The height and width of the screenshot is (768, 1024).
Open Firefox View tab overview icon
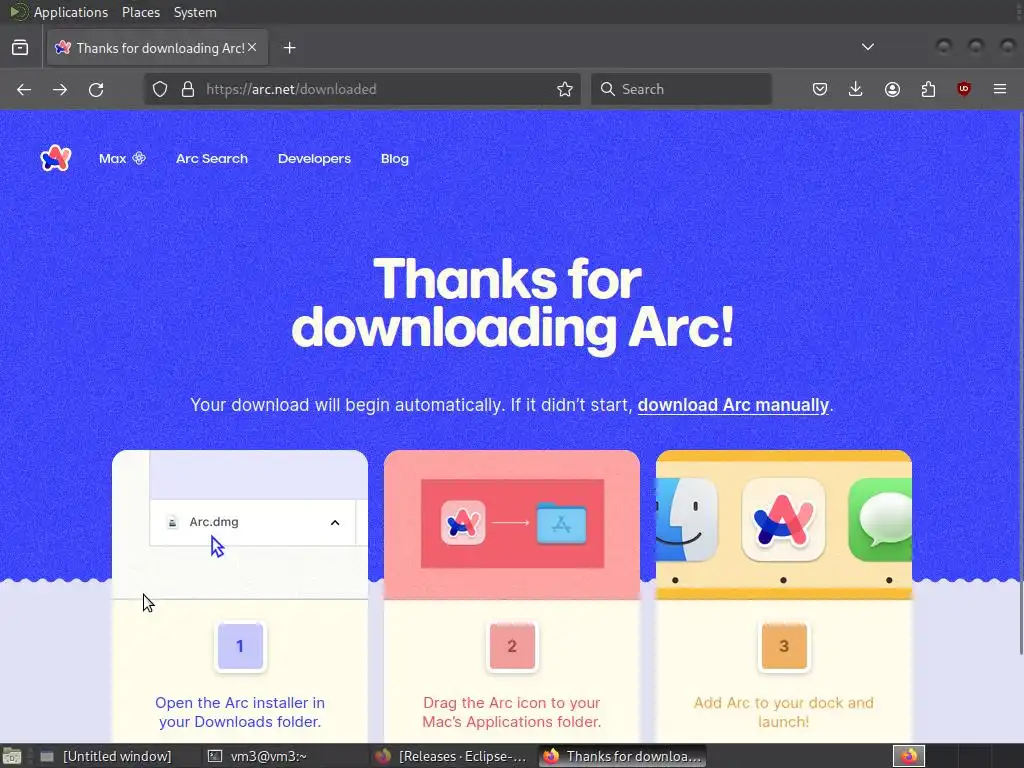20,48
